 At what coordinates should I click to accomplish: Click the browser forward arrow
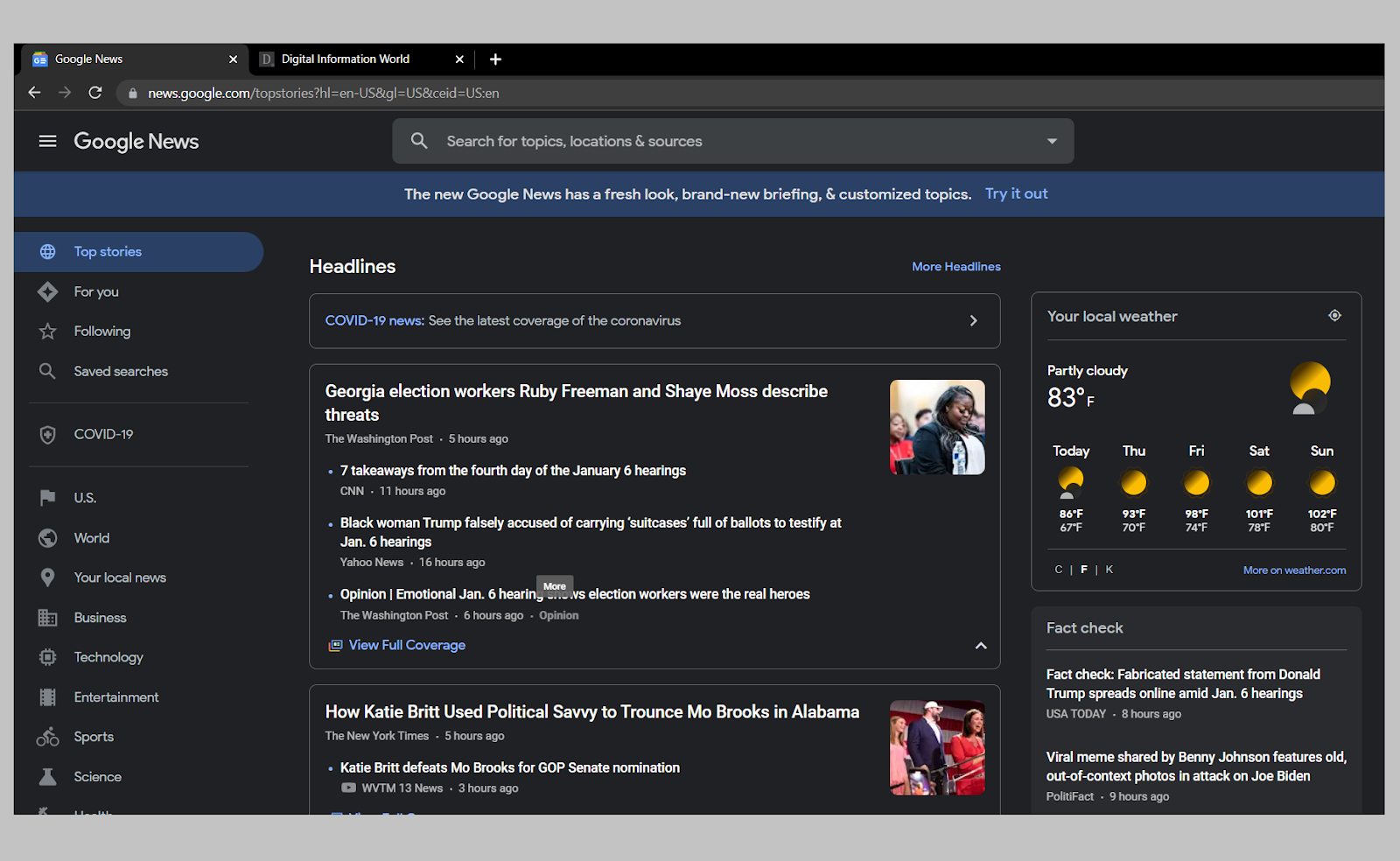[65, 93]
